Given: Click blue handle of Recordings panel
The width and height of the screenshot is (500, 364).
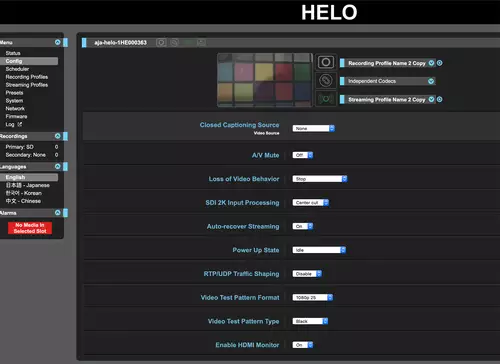Looking at the screenshot, I should tap(65, 136).
